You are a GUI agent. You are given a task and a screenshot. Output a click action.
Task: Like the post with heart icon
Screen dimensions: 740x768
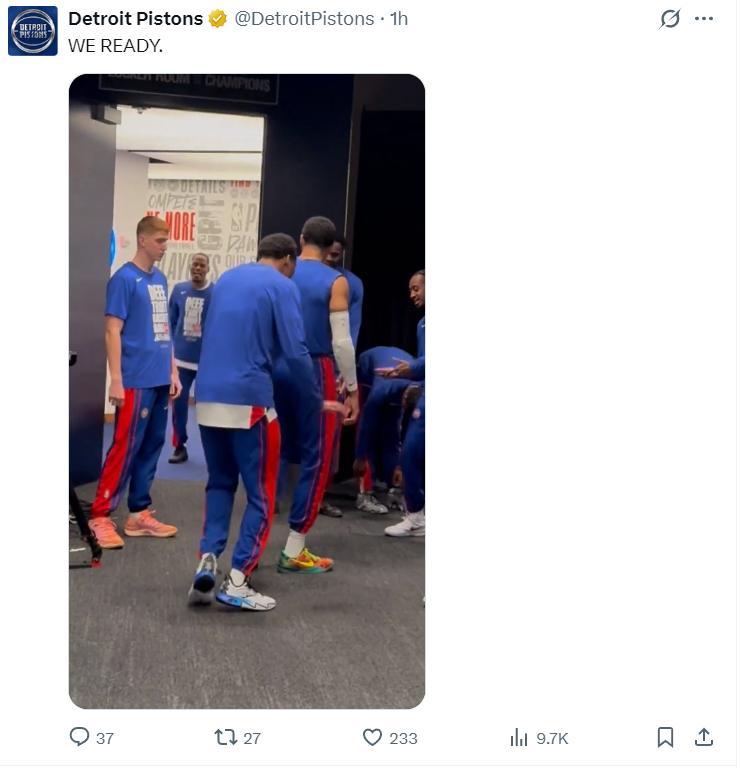tap(372, 738)
